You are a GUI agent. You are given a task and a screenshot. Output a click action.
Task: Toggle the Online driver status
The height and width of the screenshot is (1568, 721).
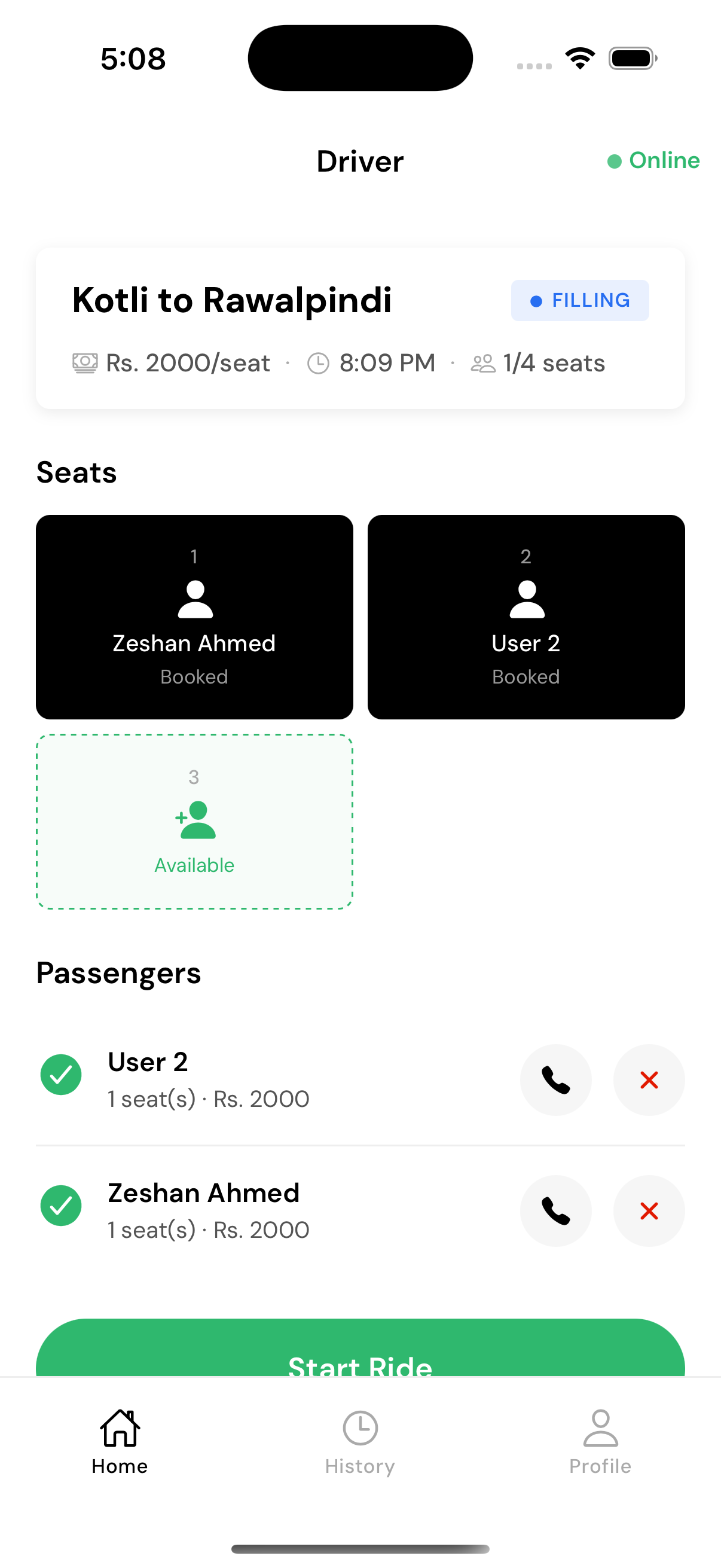tap(653, 161)
